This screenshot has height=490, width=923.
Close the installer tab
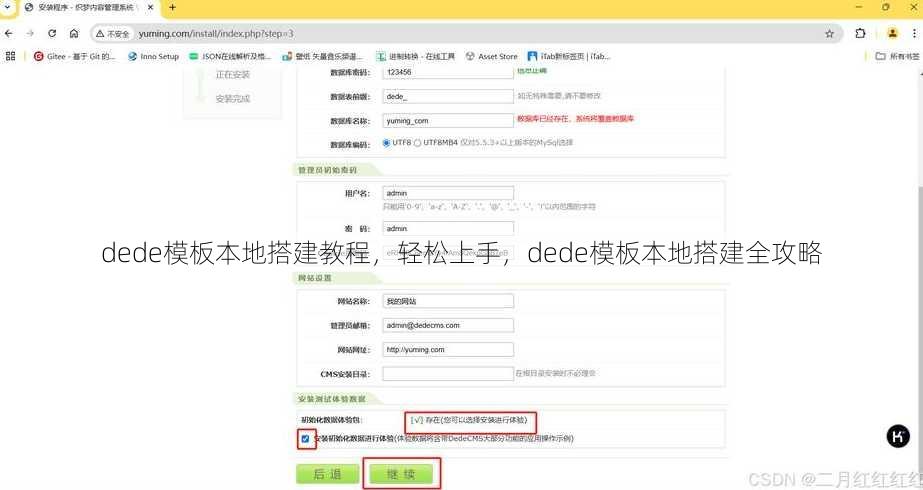pyautogui.click(x=150, y=8)
